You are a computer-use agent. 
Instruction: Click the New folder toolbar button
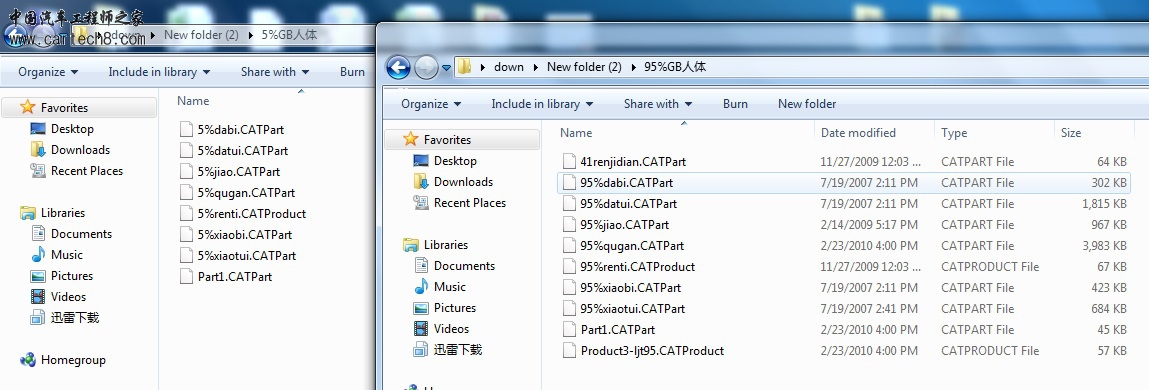point(807,104)
